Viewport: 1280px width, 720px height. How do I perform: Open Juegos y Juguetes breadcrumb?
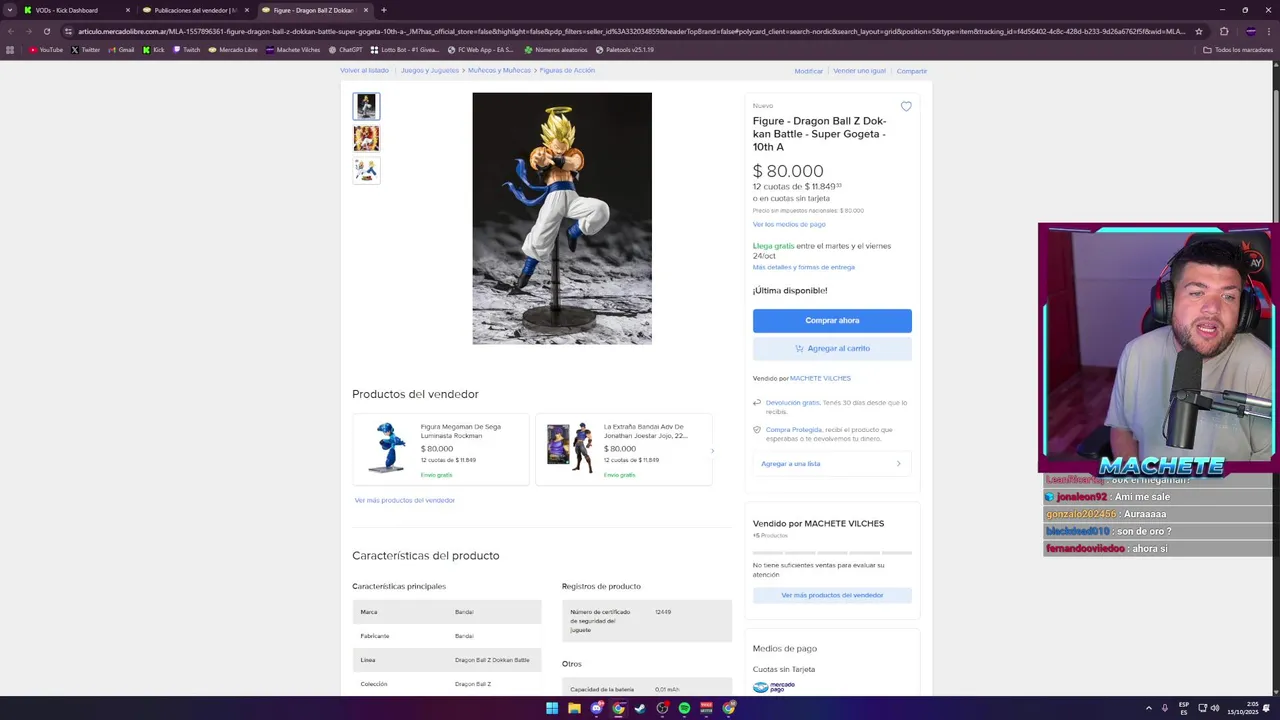click(430, 71)
